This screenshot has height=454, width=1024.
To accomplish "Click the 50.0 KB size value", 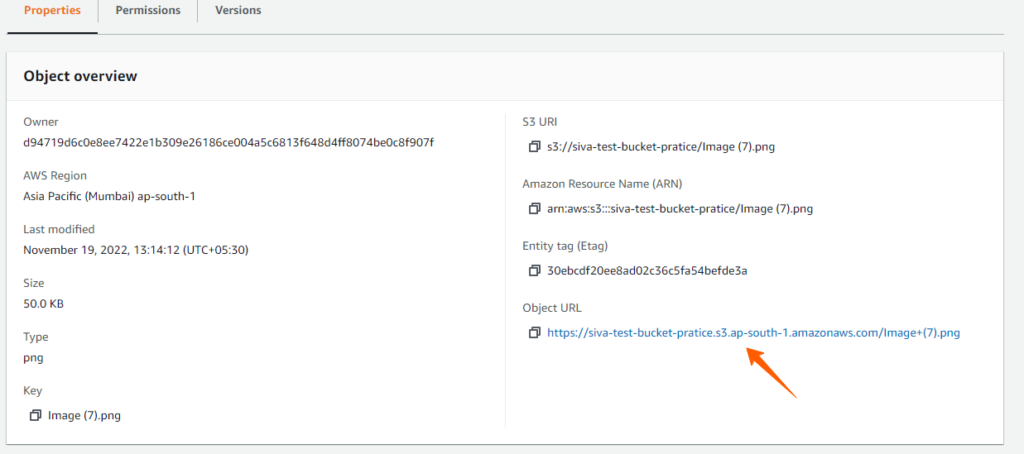I will 43,304.
